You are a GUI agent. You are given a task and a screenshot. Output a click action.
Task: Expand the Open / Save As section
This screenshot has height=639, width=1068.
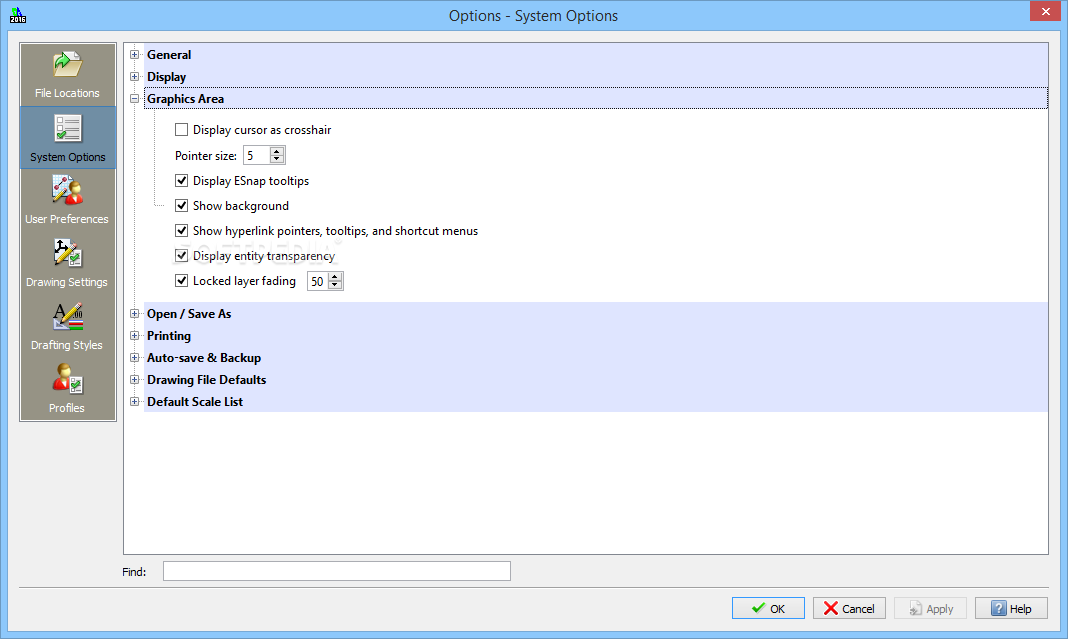134,314
